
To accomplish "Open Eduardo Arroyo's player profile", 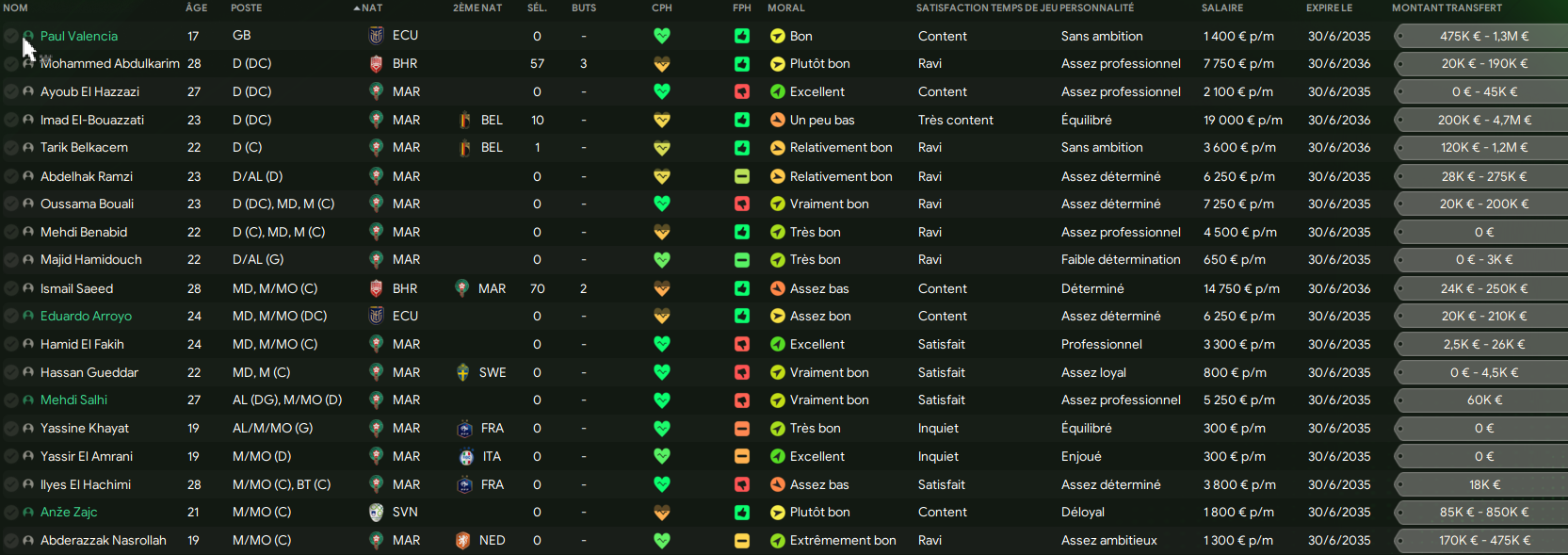I will point(86,317).
